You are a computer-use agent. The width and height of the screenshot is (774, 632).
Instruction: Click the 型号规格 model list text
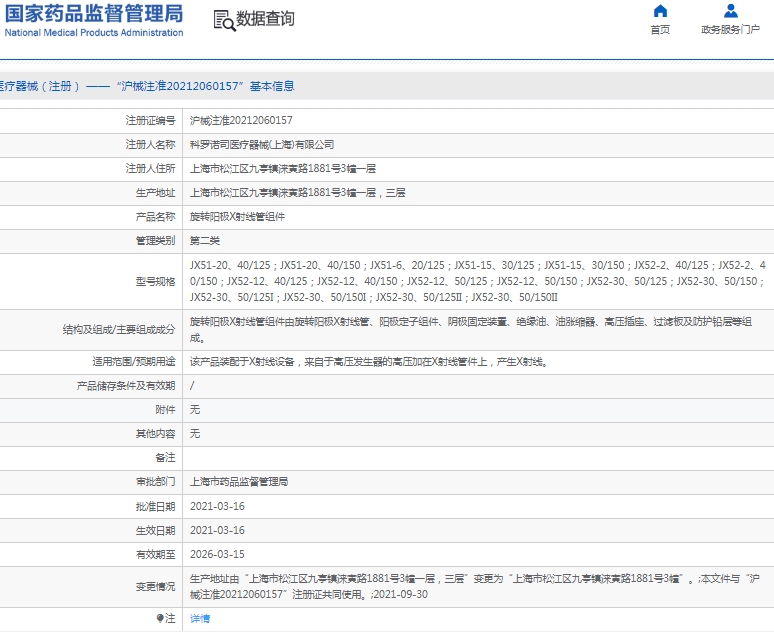(478, 281)
